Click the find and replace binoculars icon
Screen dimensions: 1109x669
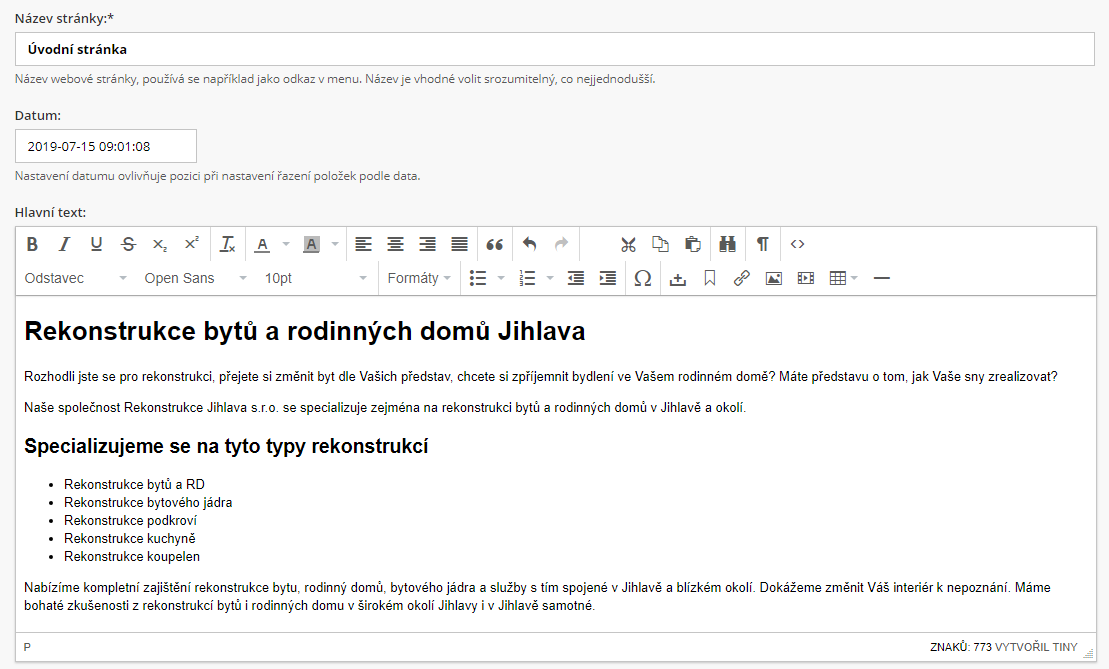click(x=727, y=244)
